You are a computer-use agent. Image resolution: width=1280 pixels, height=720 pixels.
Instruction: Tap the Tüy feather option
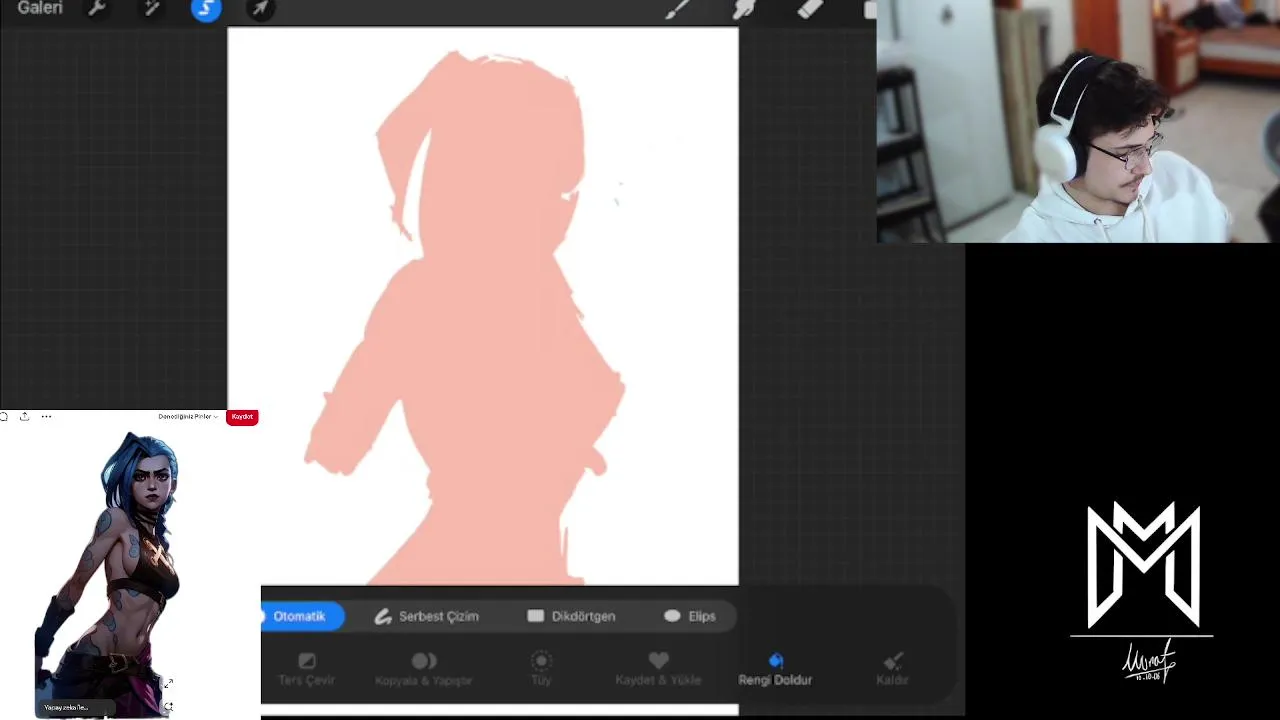[541, 669]
